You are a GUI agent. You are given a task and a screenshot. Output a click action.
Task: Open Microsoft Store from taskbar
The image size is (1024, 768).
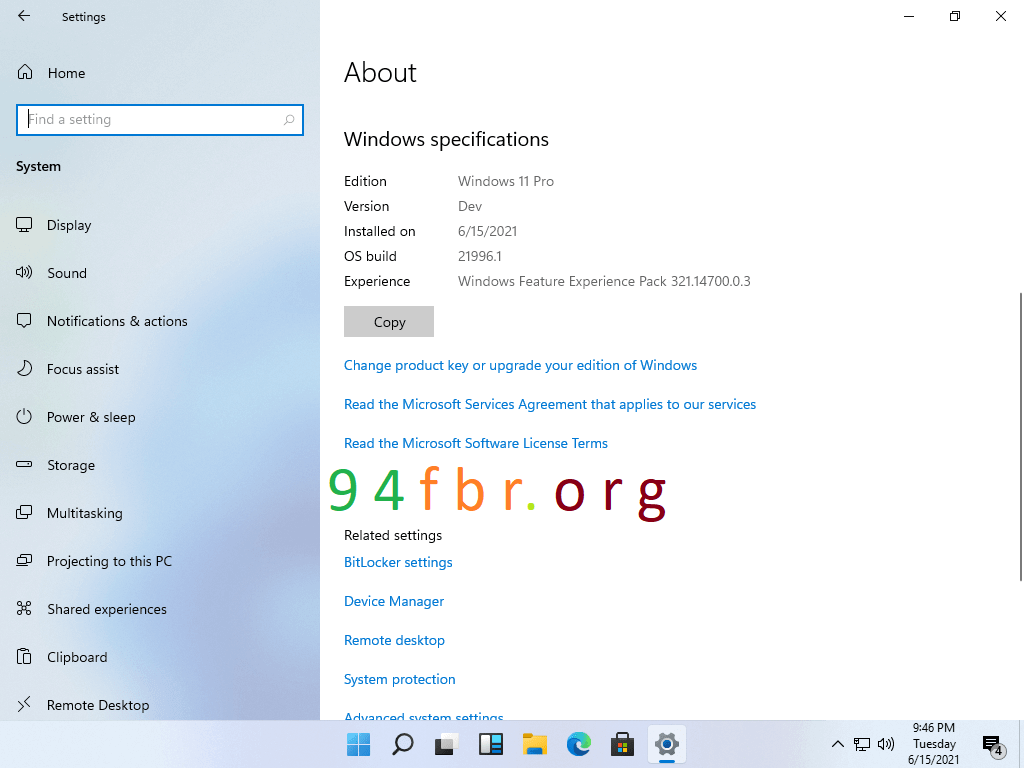tap(622, 744)
